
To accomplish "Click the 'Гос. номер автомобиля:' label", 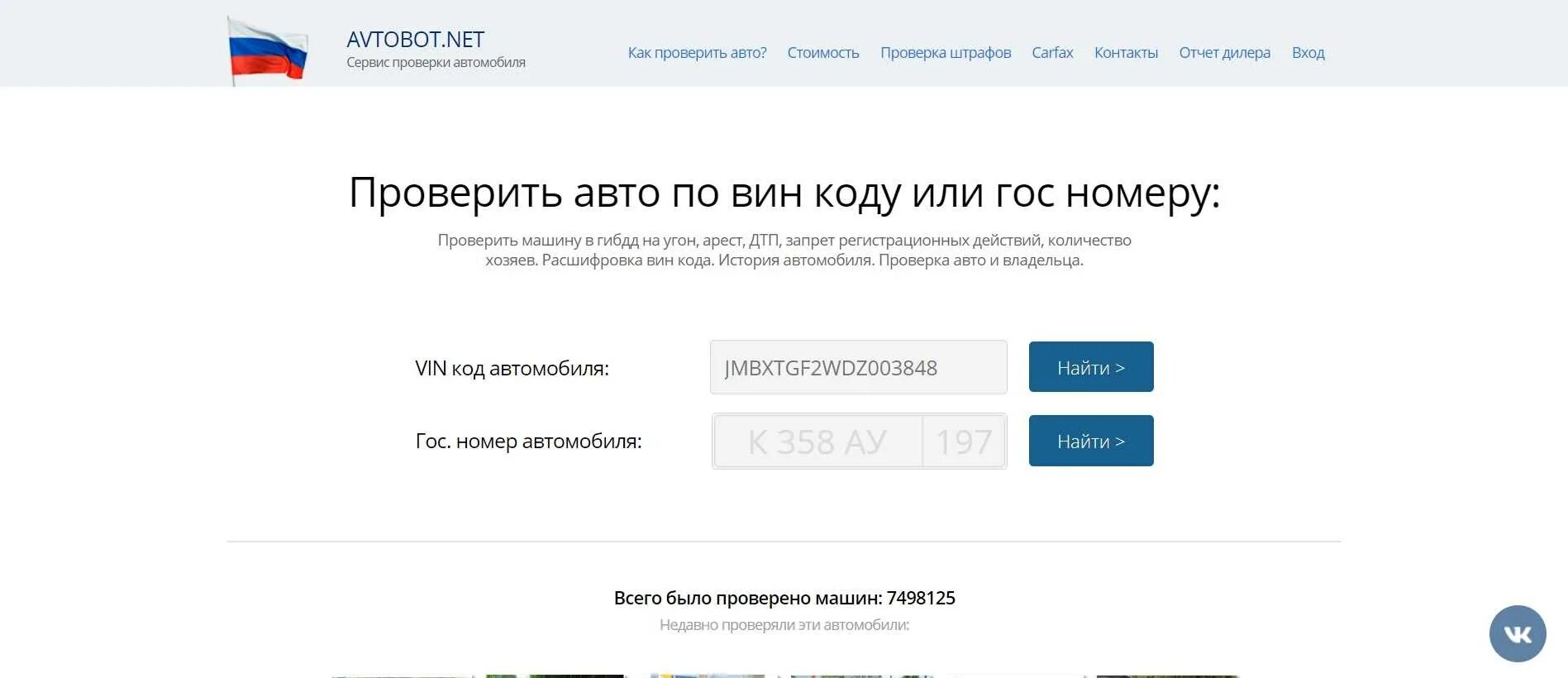I will click(528, 442).
